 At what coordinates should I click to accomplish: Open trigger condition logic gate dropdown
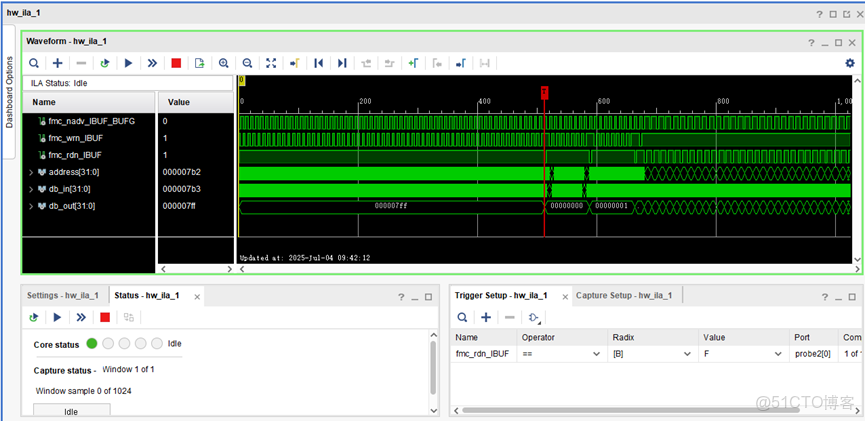pyautogui.click(x=534, y=317)
